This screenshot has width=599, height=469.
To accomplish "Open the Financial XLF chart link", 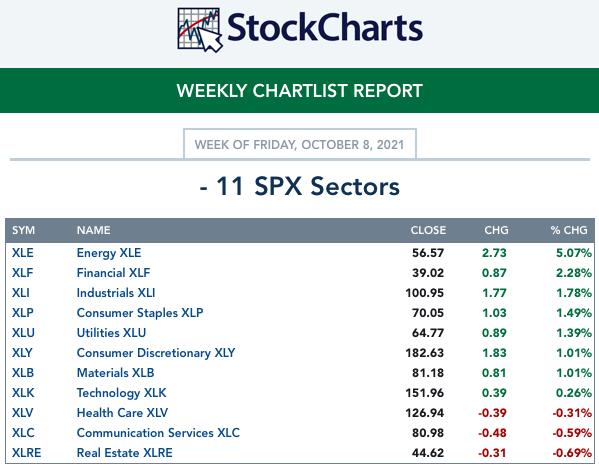I will 113,273.
